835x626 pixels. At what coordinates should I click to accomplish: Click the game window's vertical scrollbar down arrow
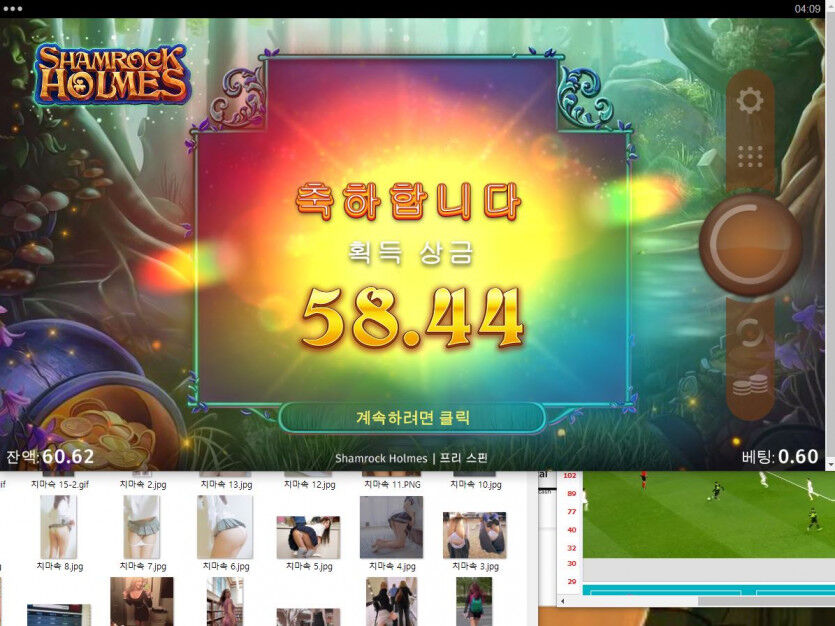tap(830, 465)
